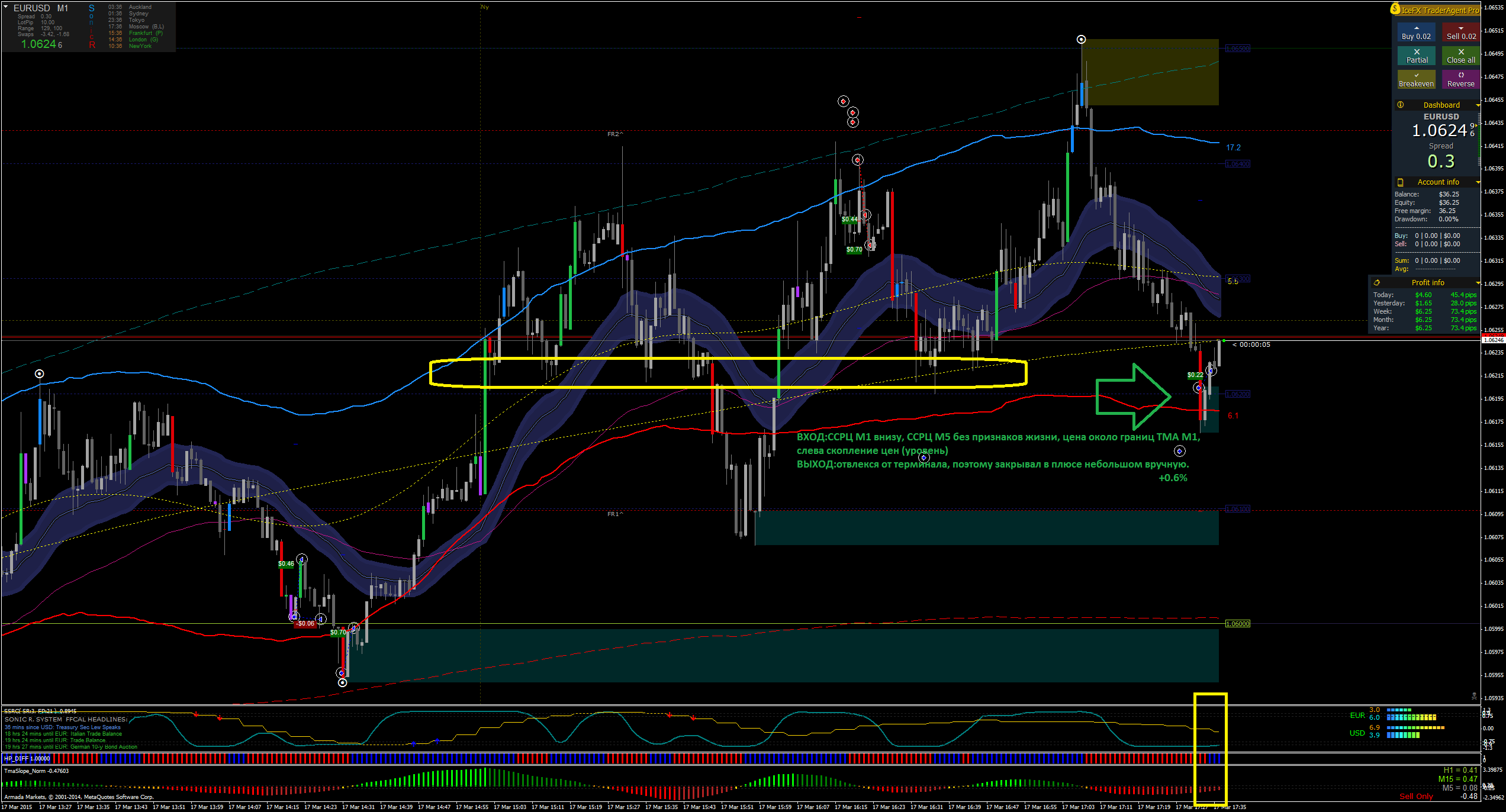Click the Auckland session clock

(x=130, y=7)
